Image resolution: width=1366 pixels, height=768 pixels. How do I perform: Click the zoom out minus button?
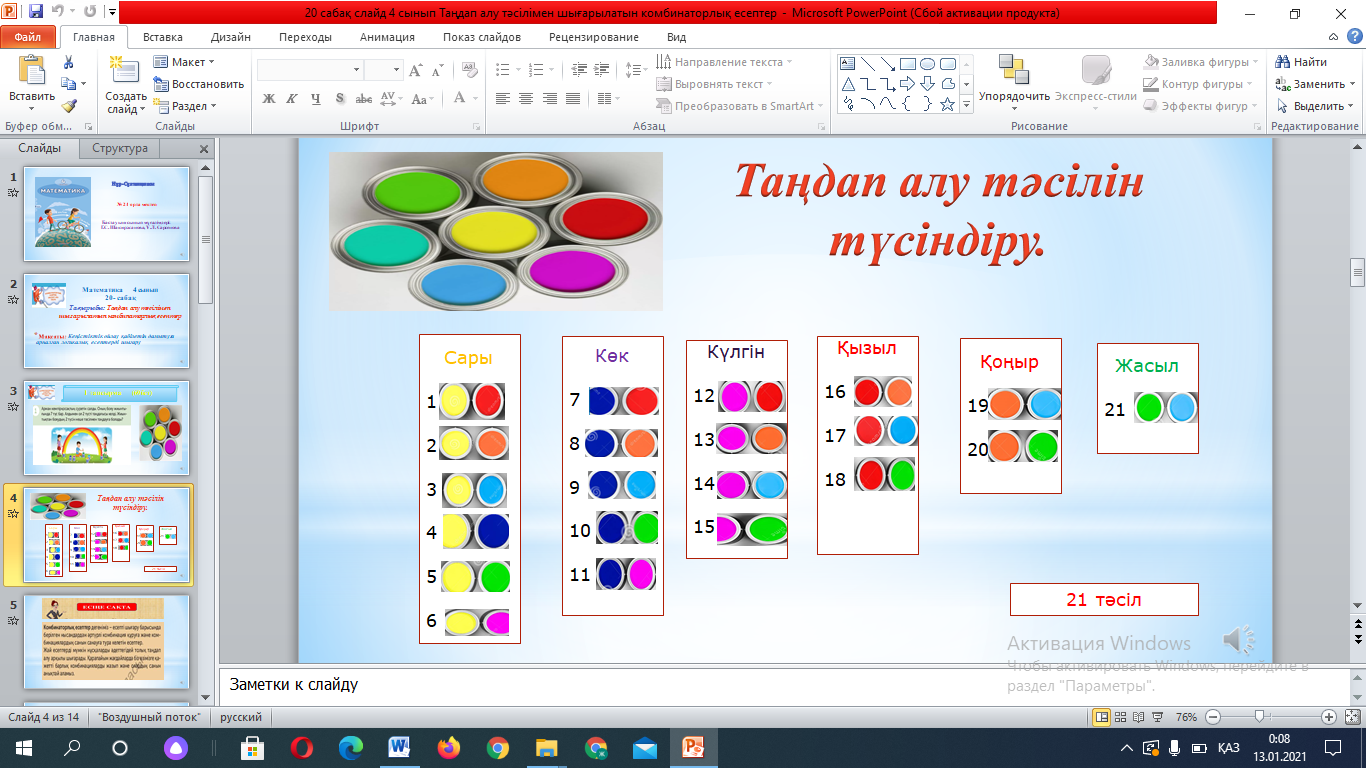click(x=1212, y=717)
